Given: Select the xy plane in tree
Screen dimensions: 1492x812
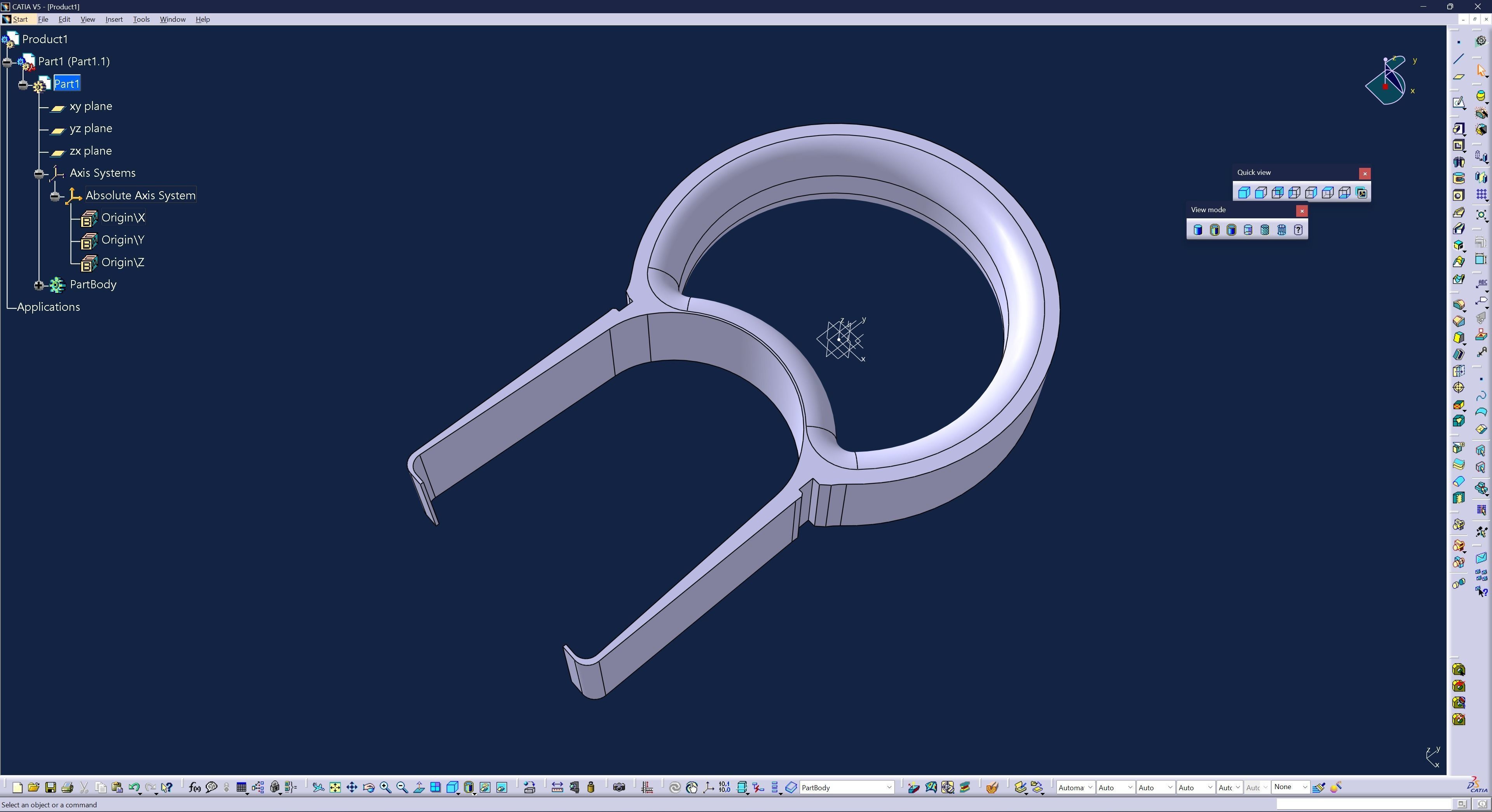Looking at the screenshot, I should pos(91,106).
